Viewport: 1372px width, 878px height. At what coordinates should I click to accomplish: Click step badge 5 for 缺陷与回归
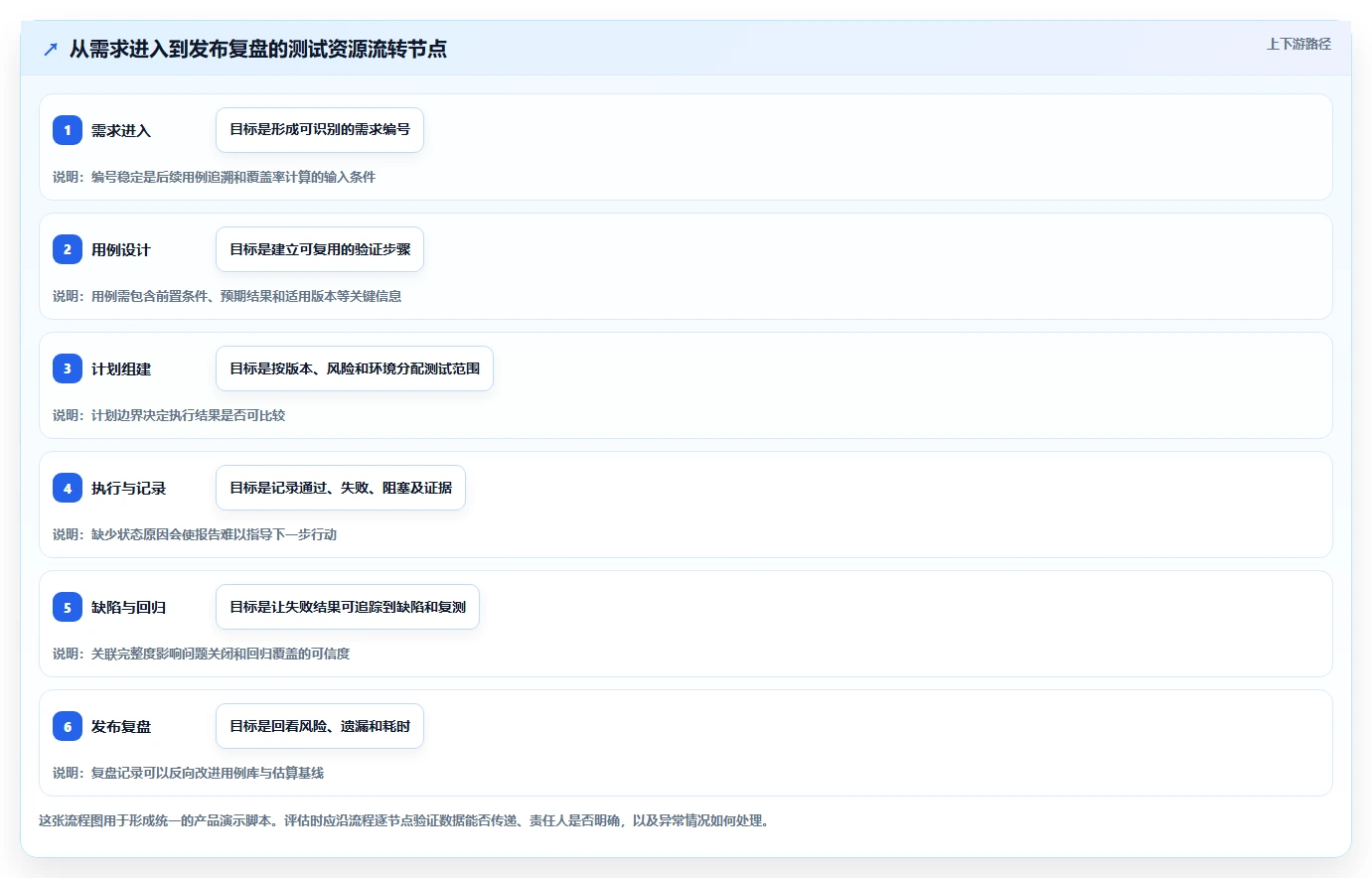pos(68,607)
